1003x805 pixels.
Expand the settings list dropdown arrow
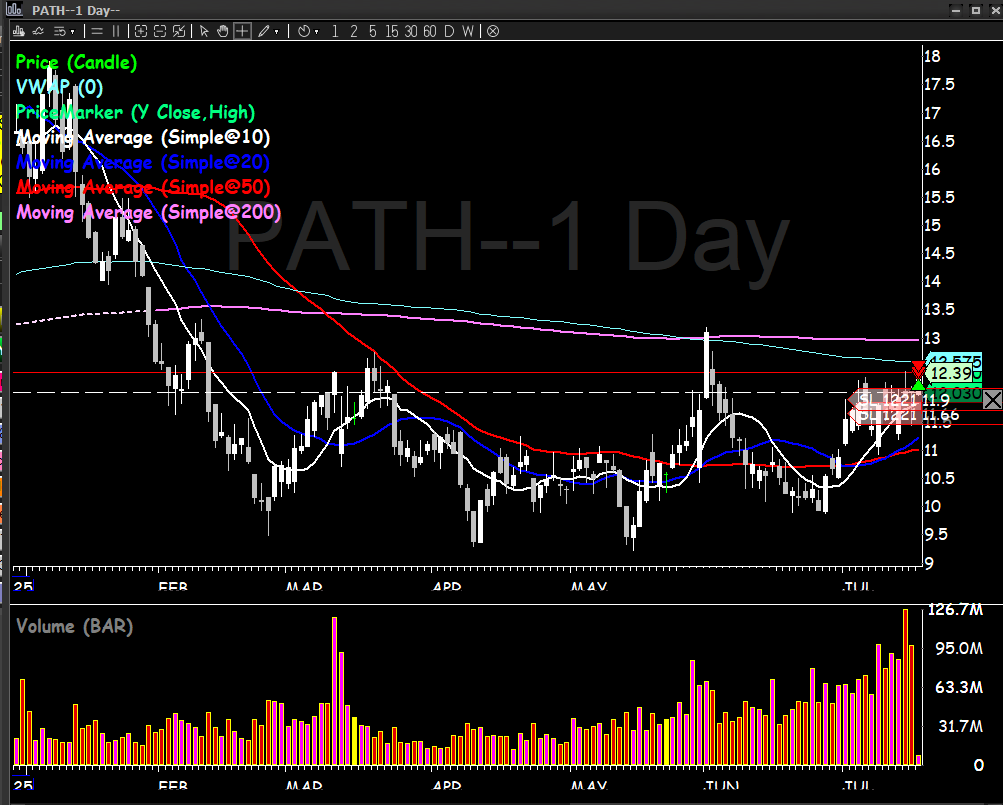(x=72, y=31)
